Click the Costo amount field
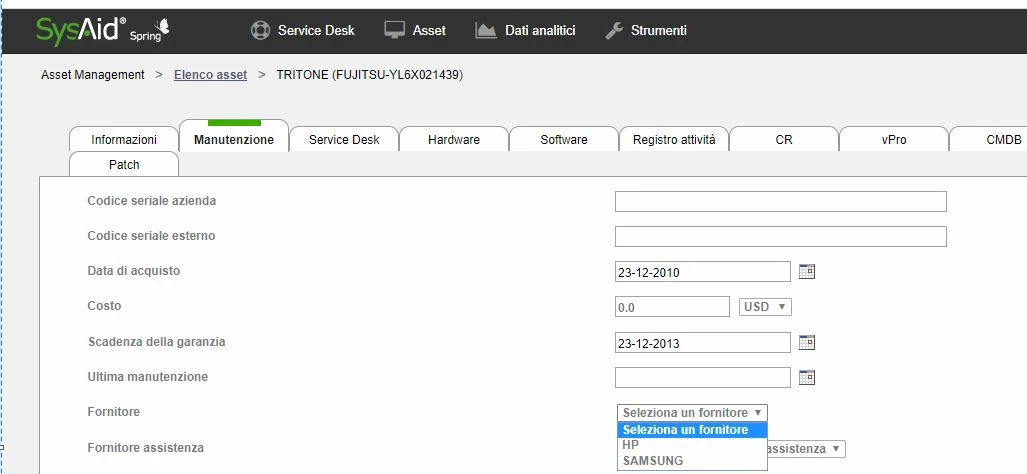 pos(672,306)
